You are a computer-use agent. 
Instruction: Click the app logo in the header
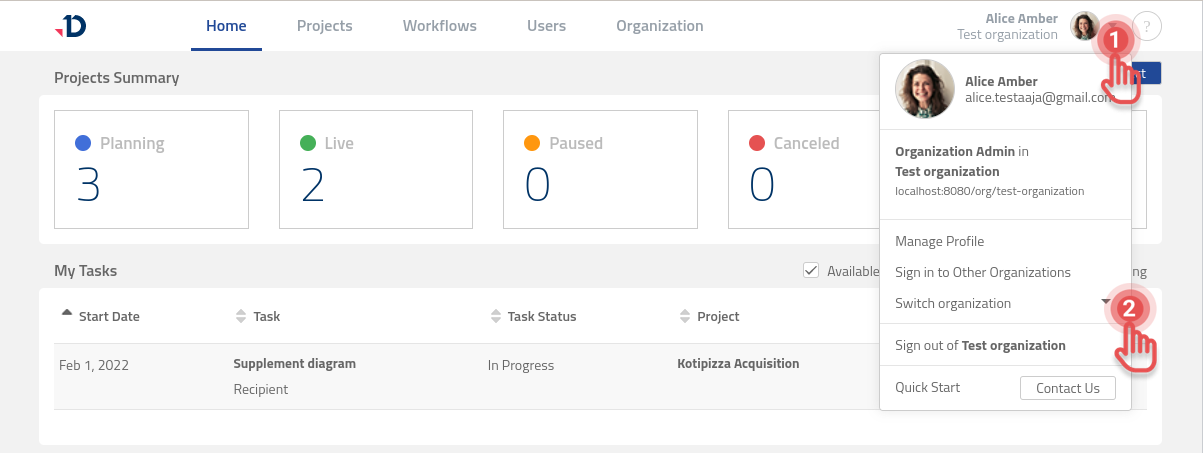(x=71, y=27)
